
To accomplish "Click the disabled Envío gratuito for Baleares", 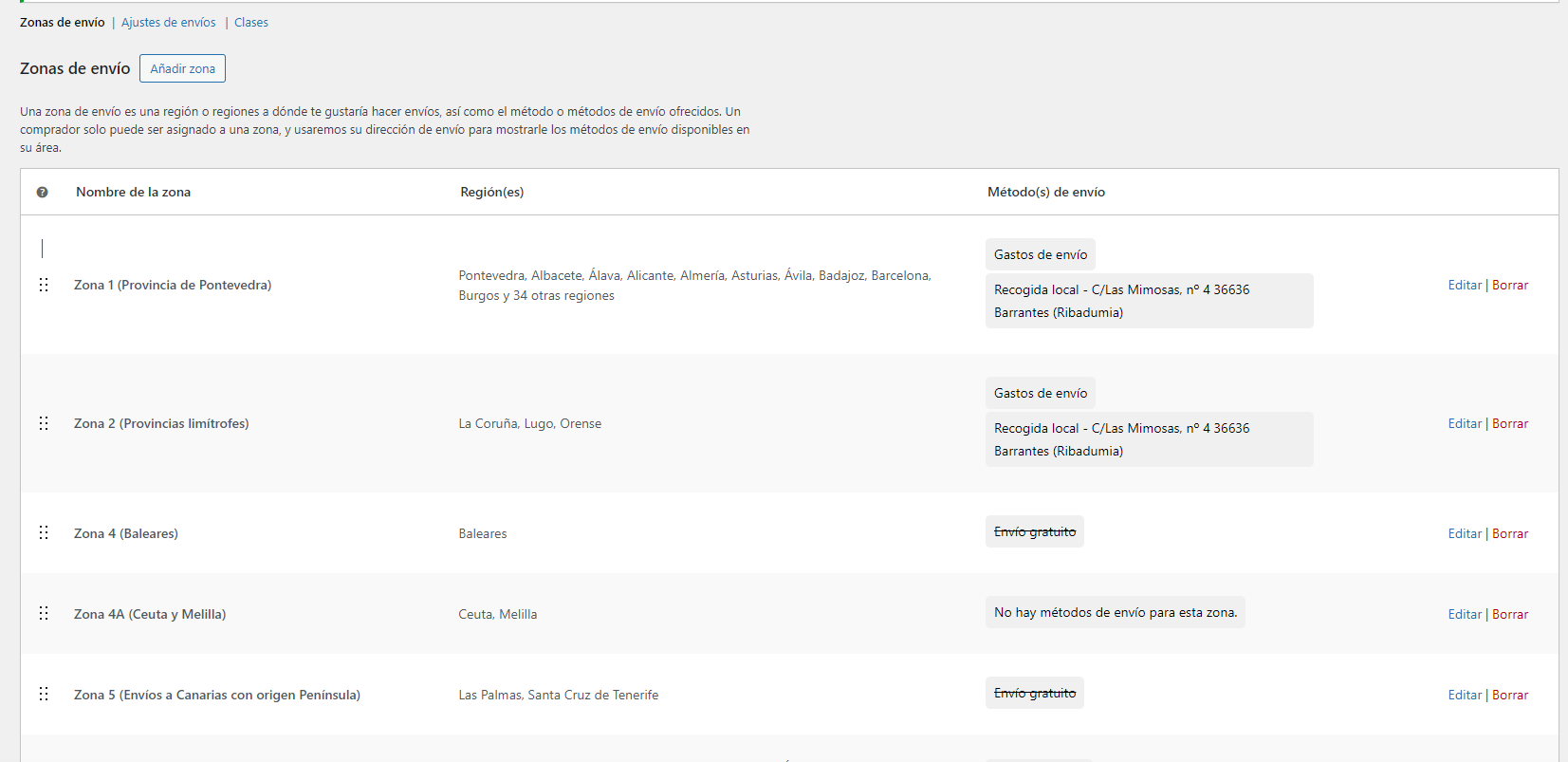I will click(1035, 532).
